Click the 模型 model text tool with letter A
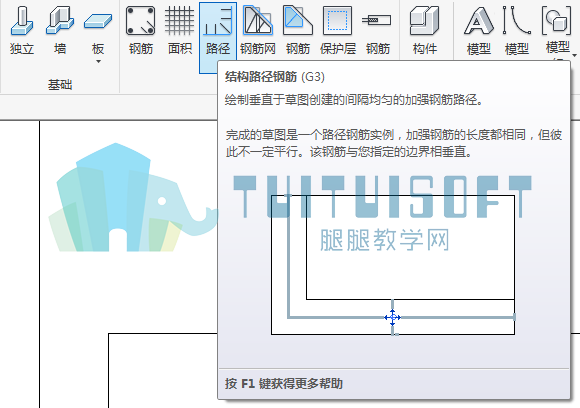The width and height of the screenshot is (580, 408). coord(479,30)
